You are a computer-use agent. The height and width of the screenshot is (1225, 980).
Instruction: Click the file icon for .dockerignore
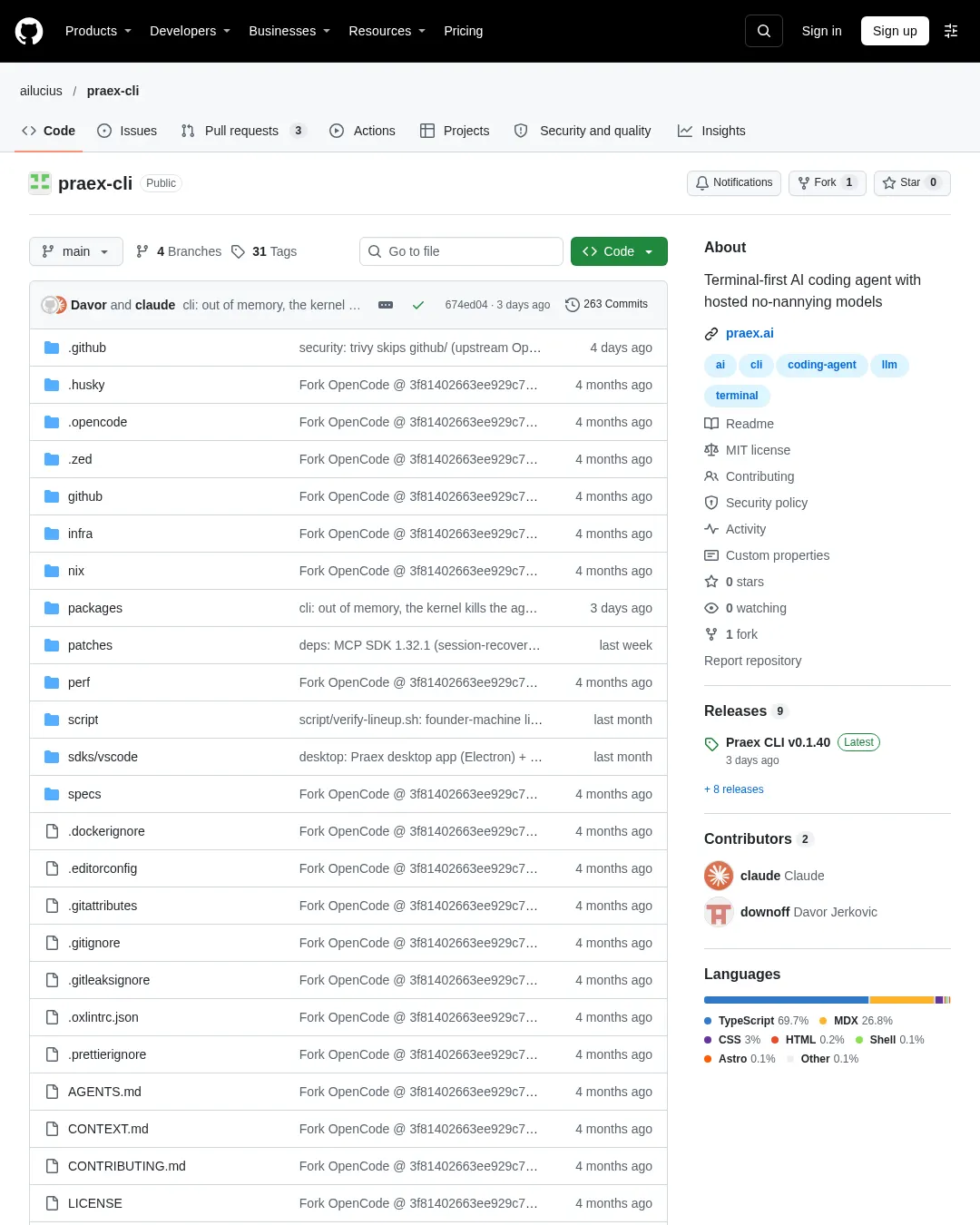coord(52,831)
